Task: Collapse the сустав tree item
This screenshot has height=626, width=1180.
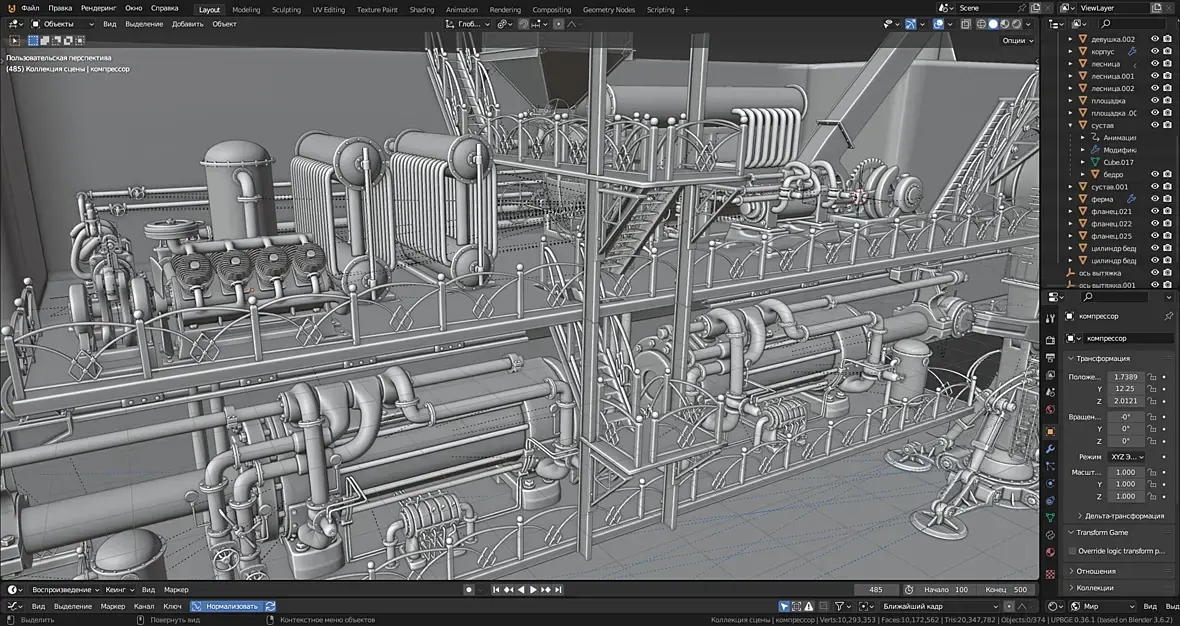Action: [x=1071, y=125]
